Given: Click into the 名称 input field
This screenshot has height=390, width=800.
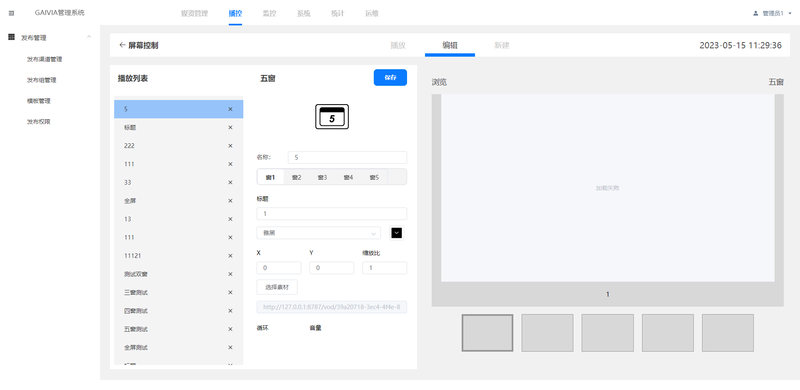Looking at the screenshot, I should click(x=347, y=157).
